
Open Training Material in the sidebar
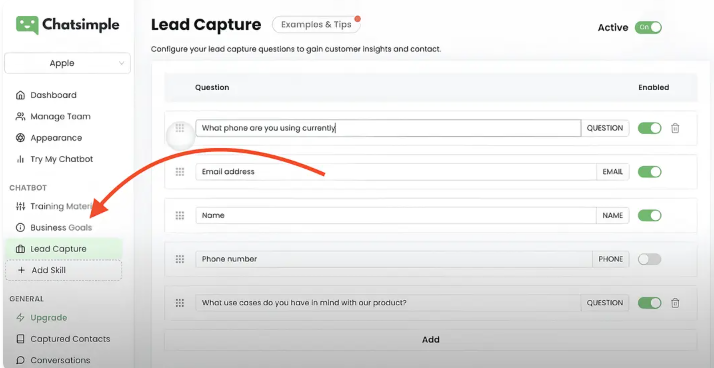[x=61, y=206]
